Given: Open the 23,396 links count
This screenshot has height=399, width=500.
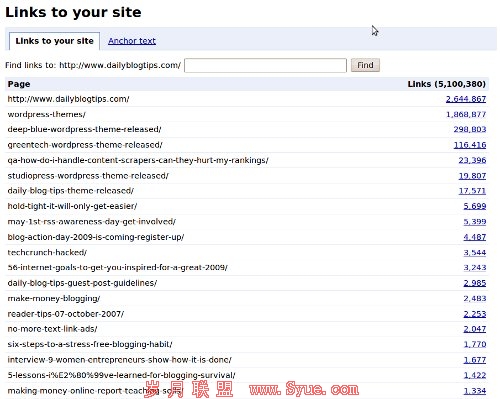Looking at the screenshot, I should tap(472, 160).
